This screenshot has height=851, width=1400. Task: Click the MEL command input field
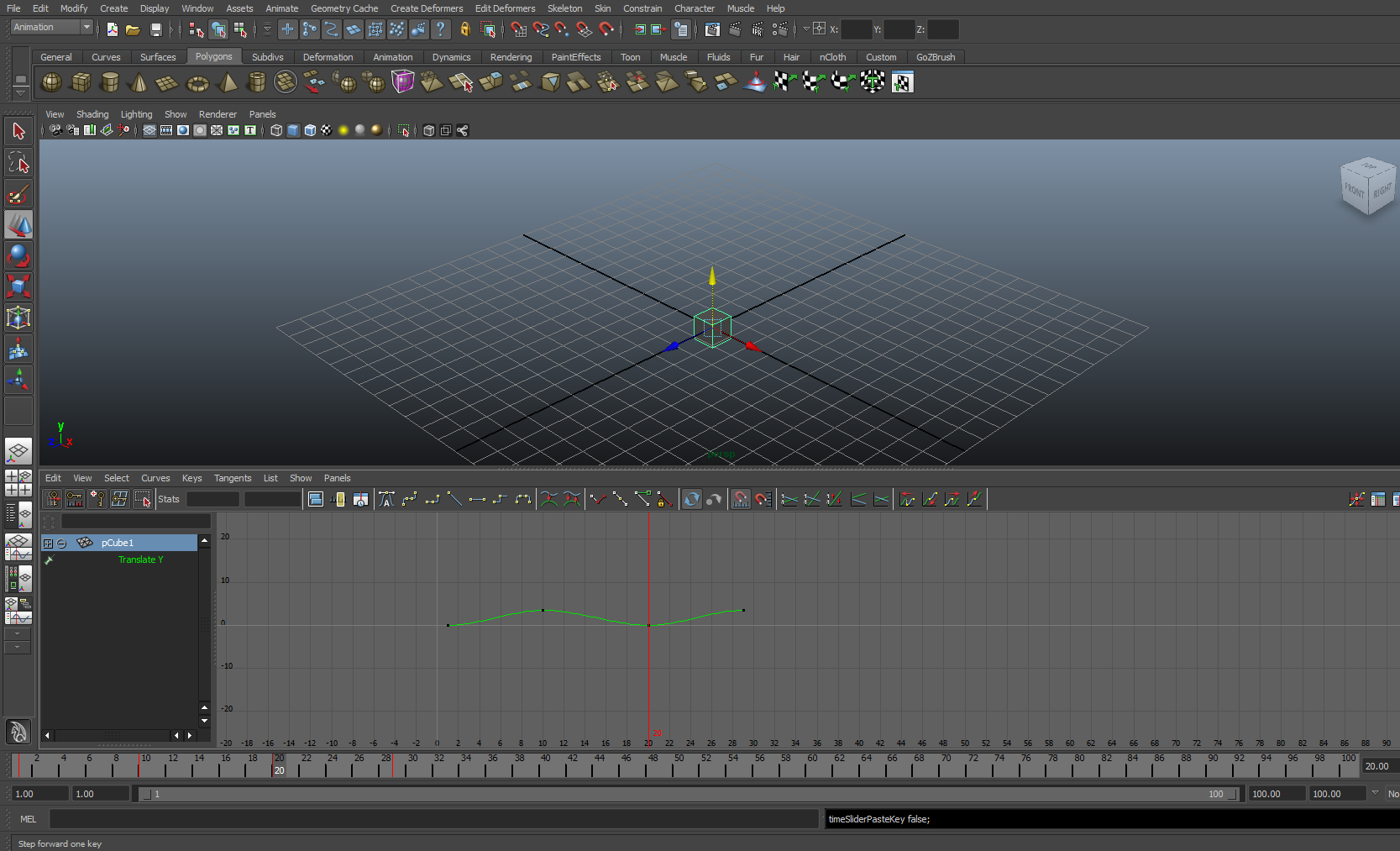tap(433, 819)
